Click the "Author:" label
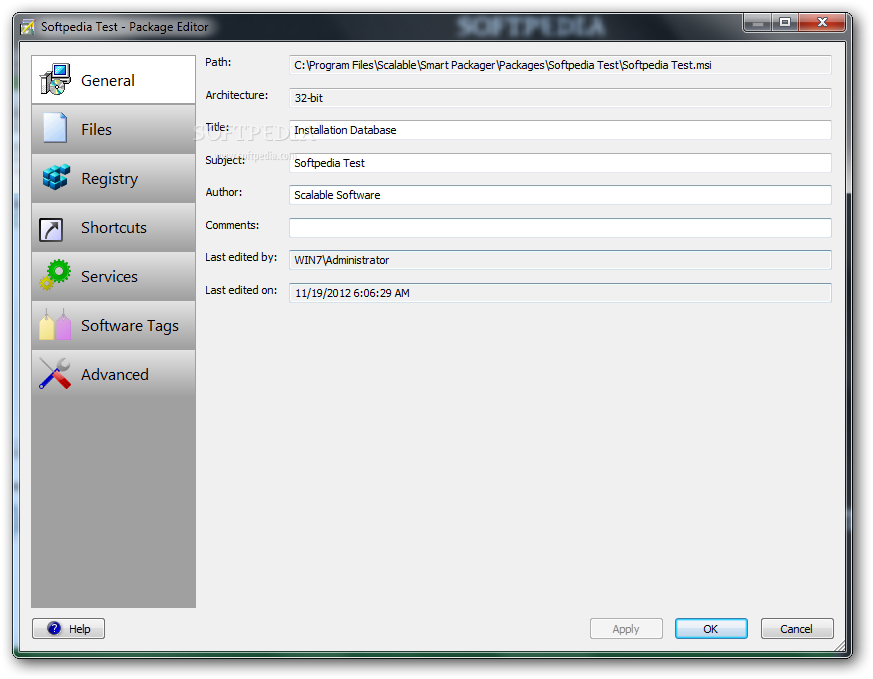 click(x=224, y=192)
